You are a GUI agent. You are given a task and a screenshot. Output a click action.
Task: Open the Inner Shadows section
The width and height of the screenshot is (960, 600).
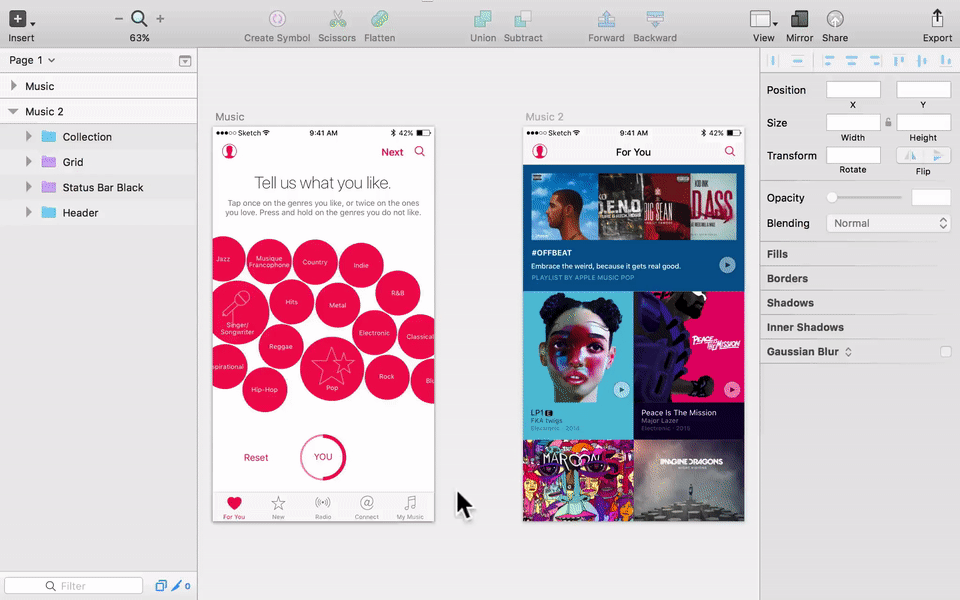click(x=805, y=328)
